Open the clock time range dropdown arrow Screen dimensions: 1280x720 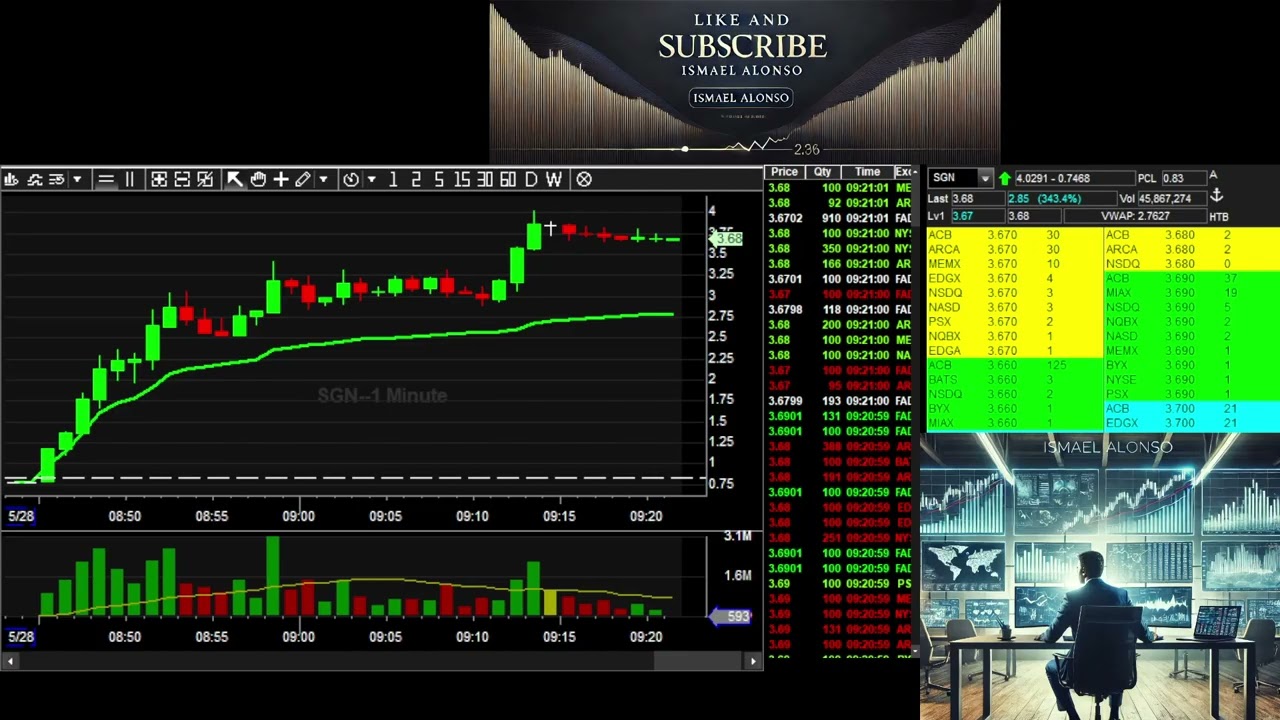pyautogui.click(x=371, y=179)
